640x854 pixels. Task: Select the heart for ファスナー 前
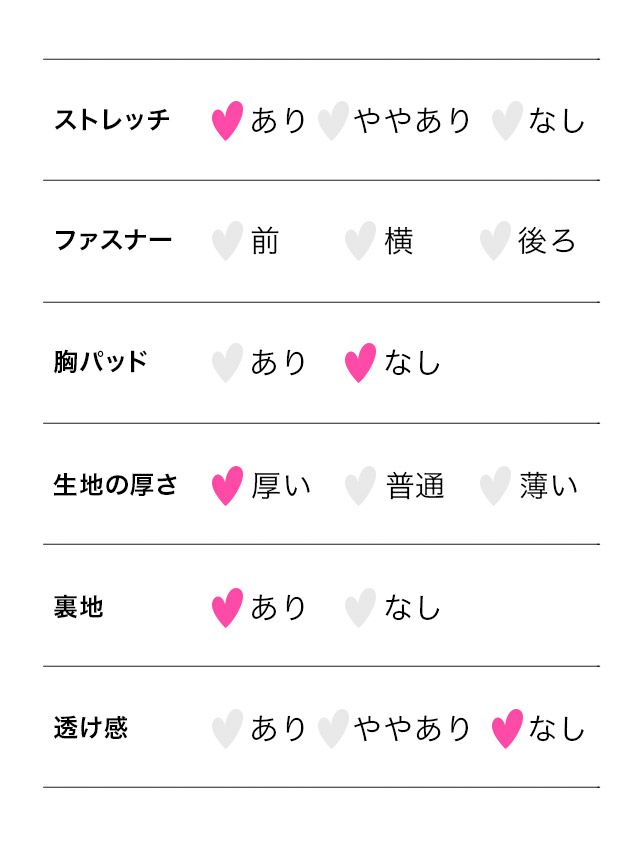point(228,242)
